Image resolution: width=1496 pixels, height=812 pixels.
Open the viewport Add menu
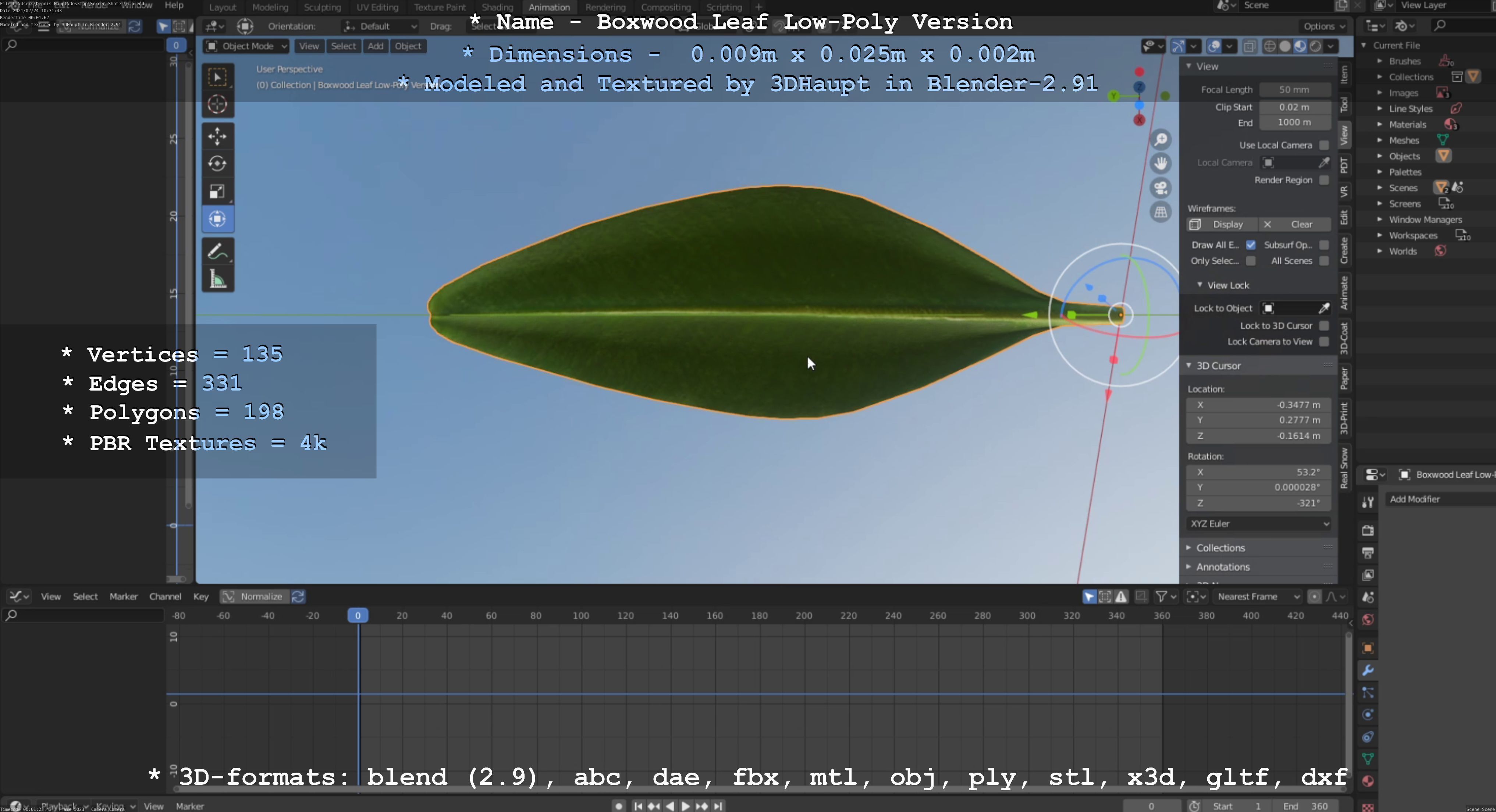coord(375,46)
